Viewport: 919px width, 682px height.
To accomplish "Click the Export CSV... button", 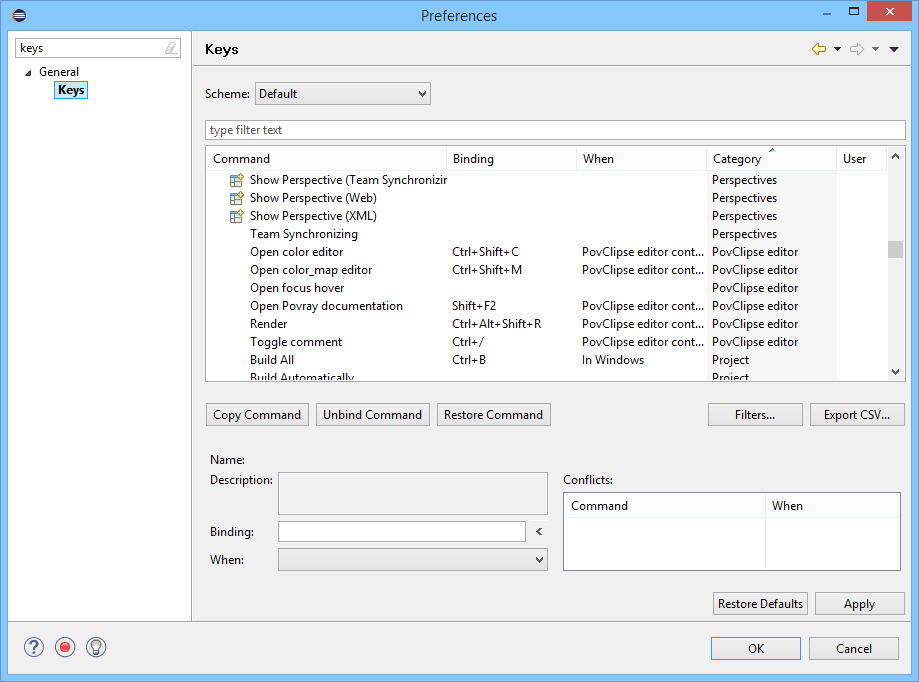I will pos(857,415).
